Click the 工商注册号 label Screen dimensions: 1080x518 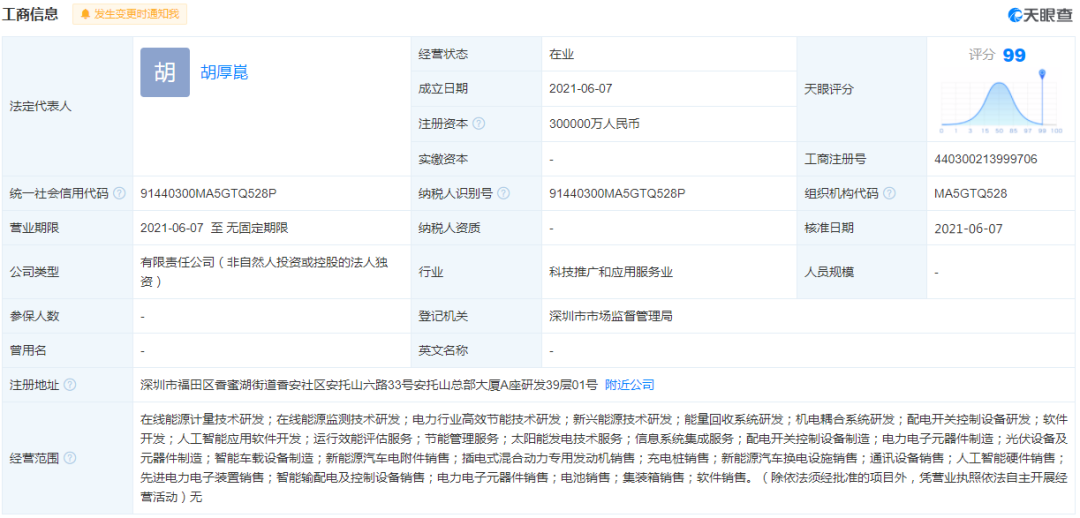coord(835,159)
